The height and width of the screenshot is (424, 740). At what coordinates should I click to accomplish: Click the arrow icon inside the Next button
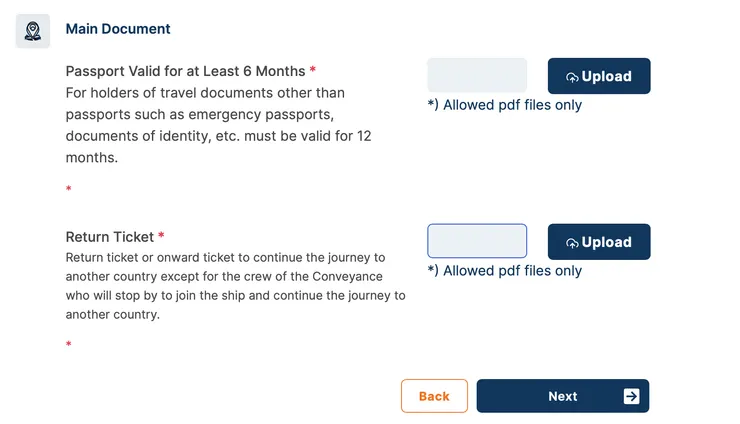(631, 396)
